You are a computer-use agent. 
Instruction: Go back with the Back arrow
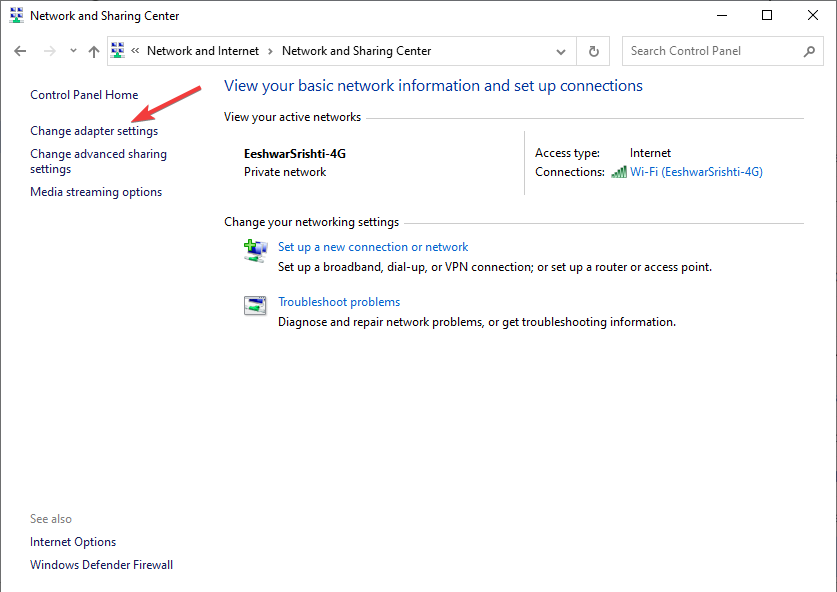[20, 51]
